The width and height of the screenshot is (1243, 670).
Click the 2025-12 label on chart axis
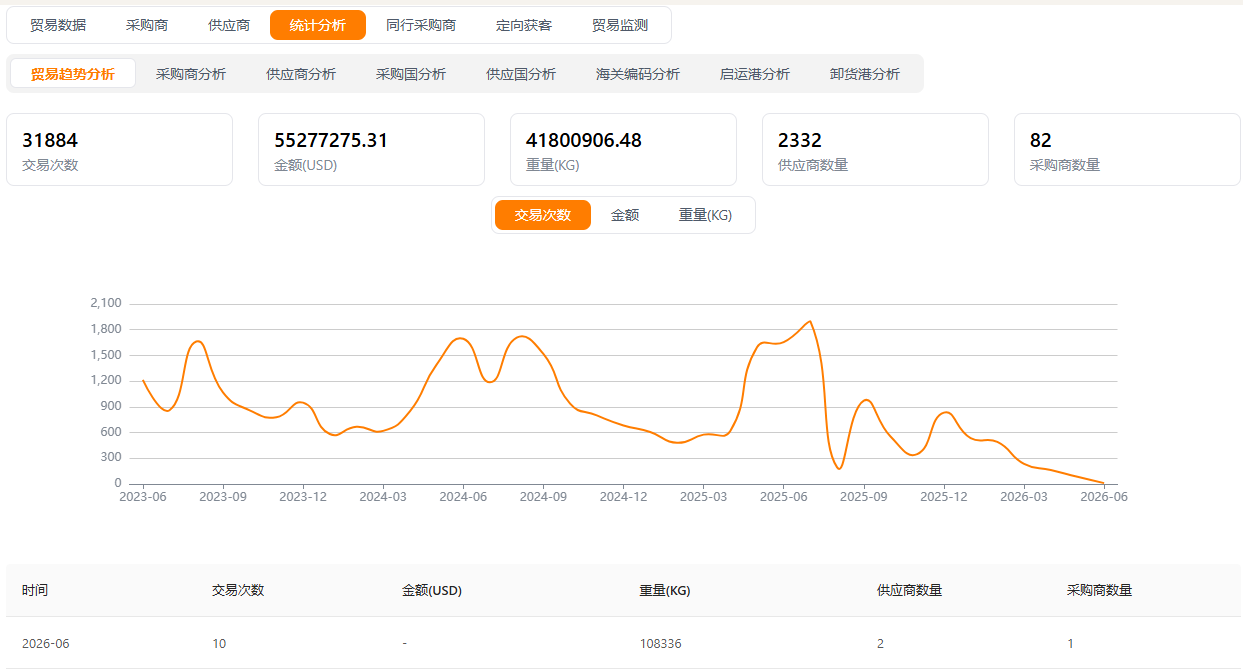(x=944, y=496)
